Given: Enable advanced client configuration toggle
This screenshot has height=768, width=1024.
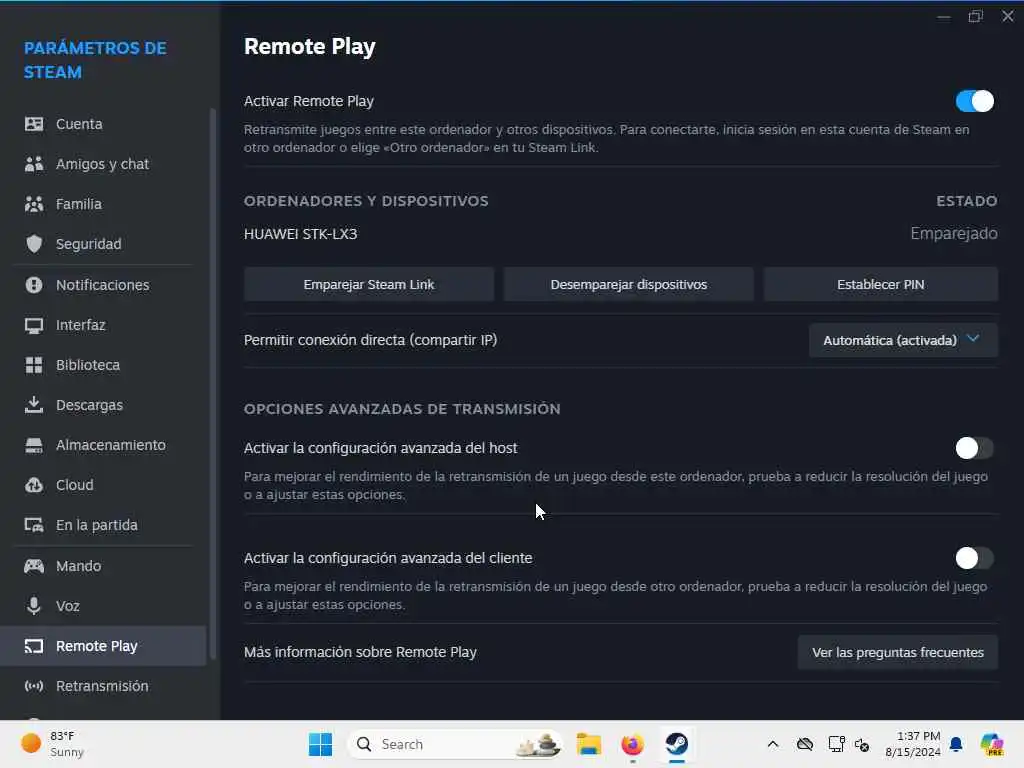Looking at the screenshot, I should coord(974,558).
